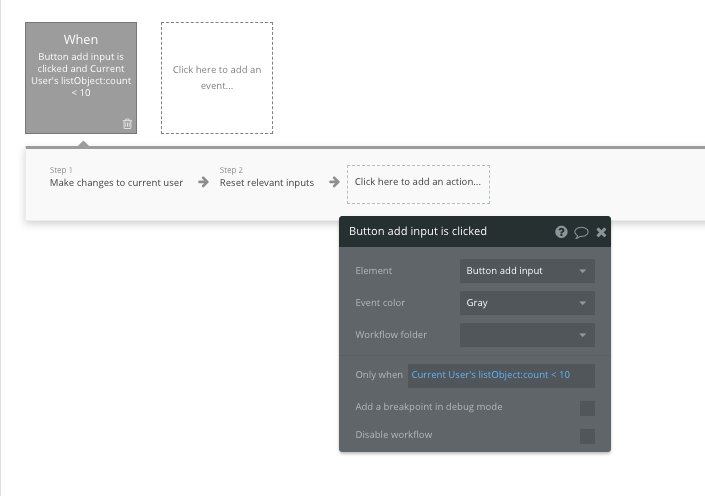Check the Disable workflow box
Screen dimensions: 705x496
(x=587, y=436)
